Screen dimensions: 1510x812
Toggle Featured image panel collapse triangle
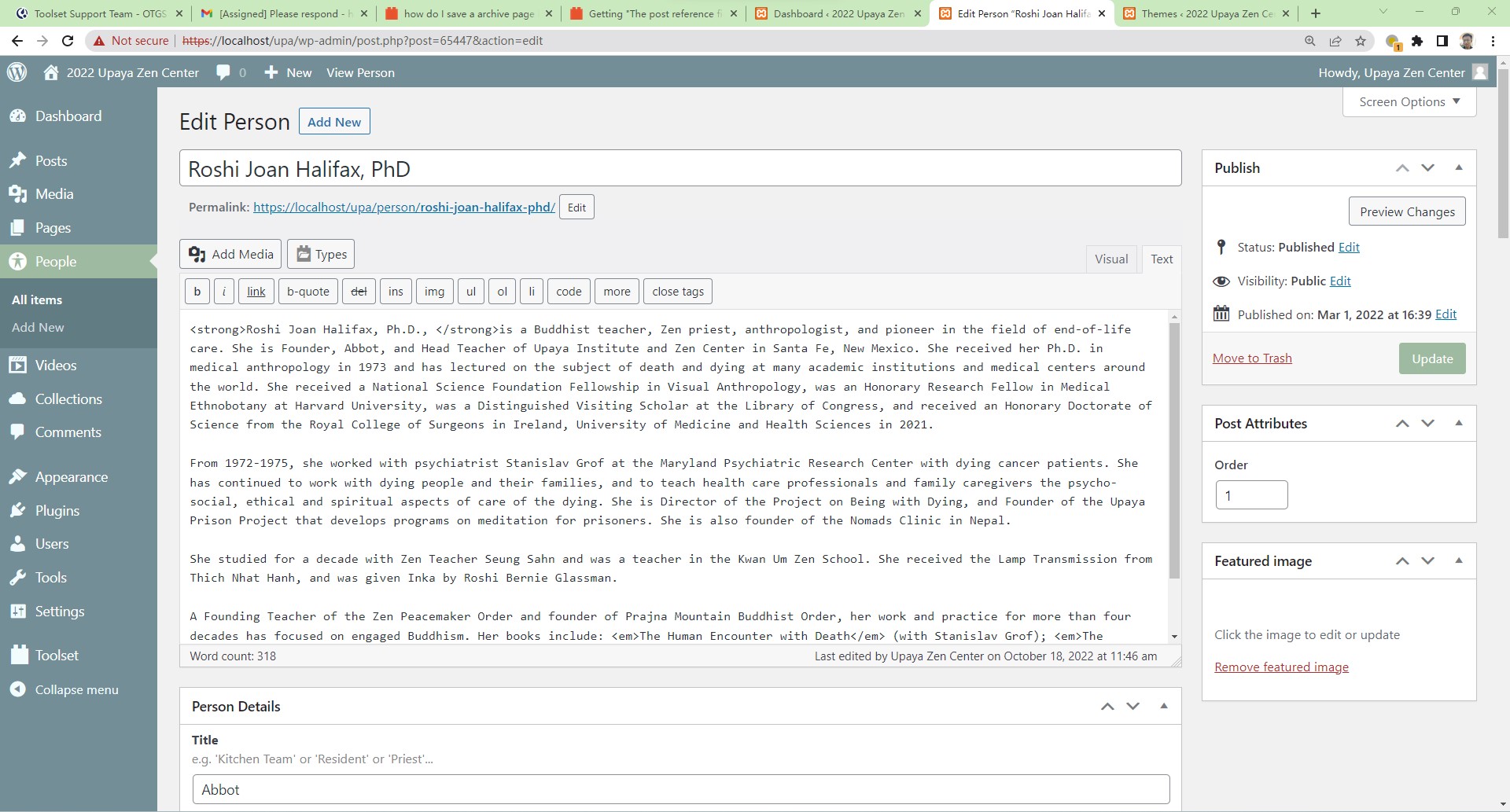(x=1459, y=560)
